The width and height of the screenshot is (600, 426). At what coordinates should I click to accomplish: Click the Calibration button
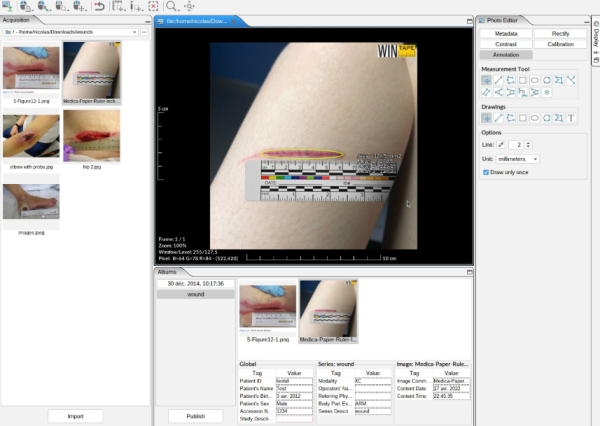pos(560,44)
